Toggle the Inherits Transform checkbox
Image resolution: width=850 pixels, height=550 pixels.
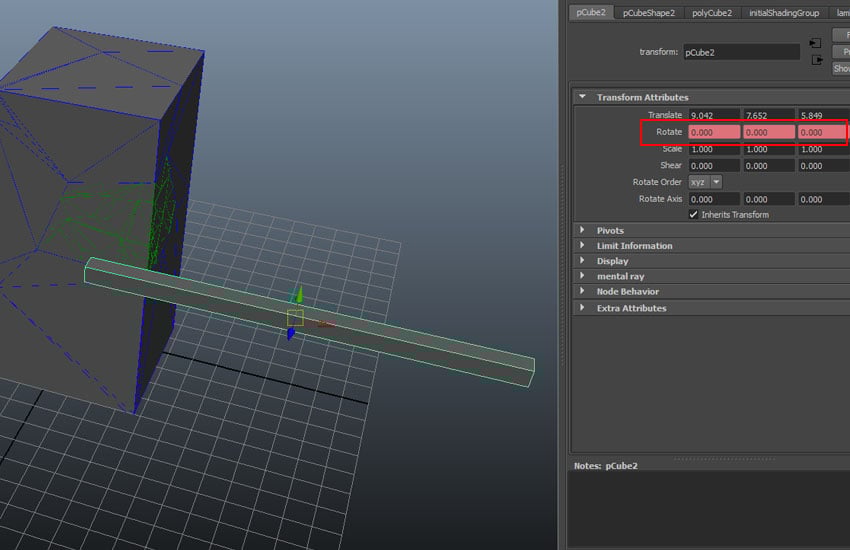pyautogui.click(x=694, y=215)
